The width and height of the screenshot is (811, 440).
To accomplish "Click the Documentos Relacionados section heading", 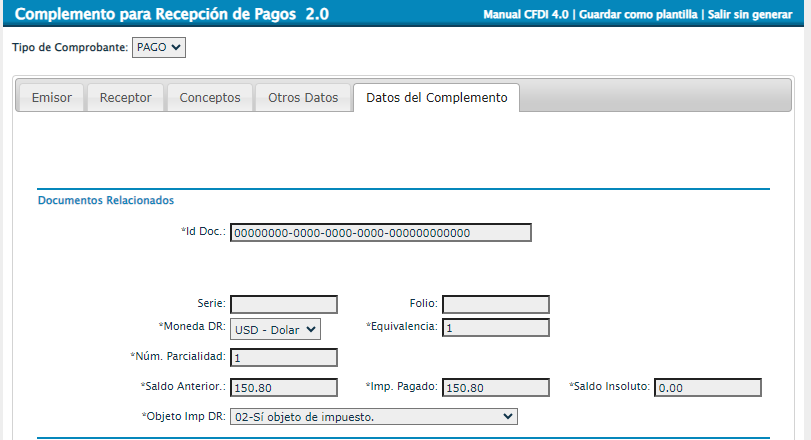I will [x=106, y=200].
